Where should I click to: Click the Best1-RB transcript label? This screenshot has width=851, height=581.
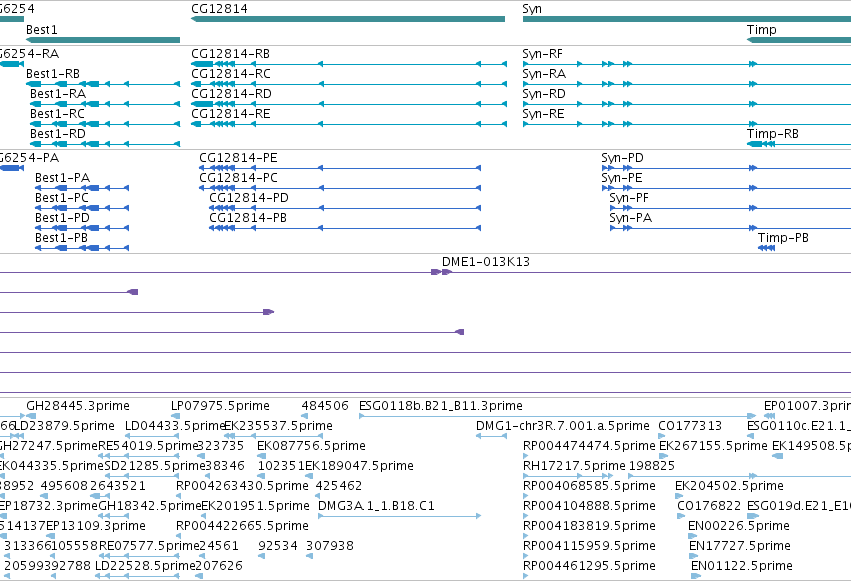[x=53, y=74]
